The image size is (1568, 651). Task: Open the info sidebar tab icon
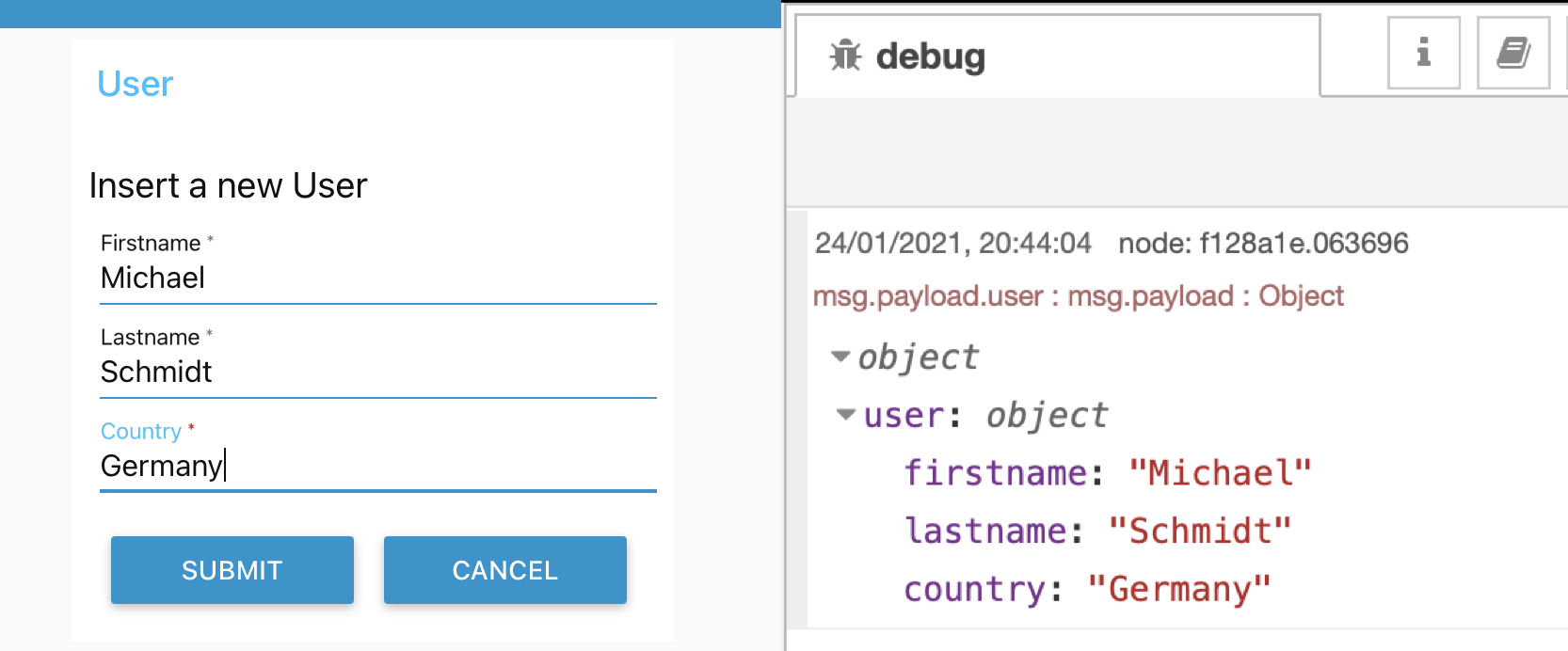[1424, 53]
